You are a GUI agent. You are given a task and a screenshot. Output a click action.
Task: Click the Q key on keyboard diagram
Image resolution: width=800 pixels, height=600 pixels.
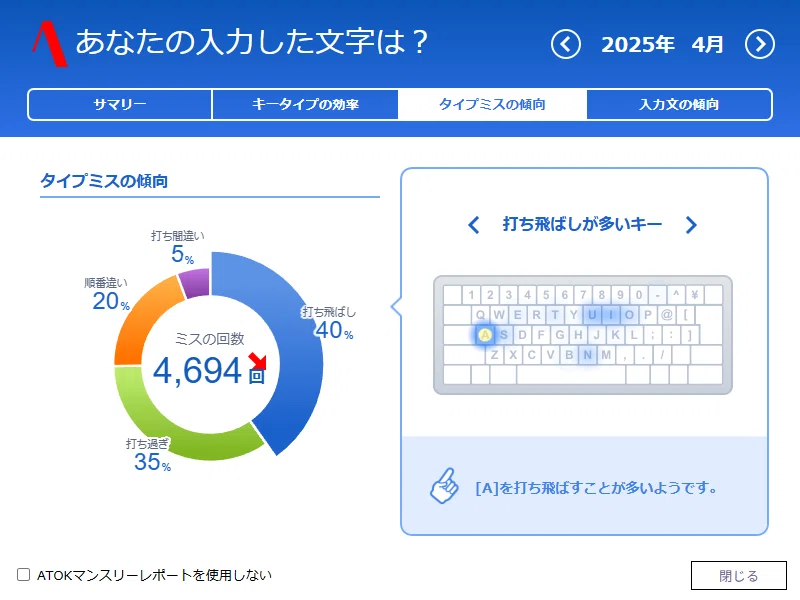(x=480, y=315)
